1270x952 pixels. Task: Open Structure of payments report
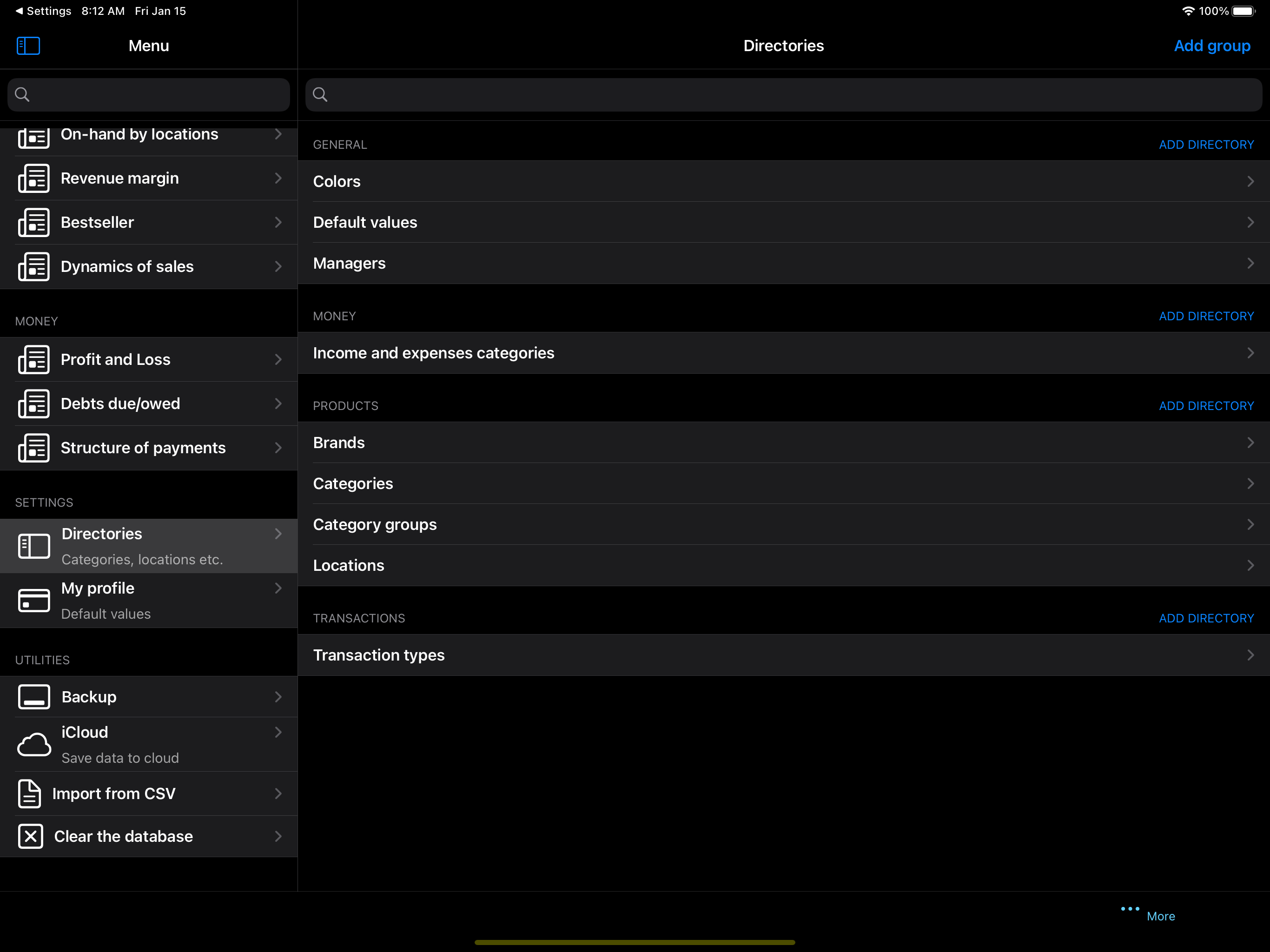[x=143, y=448]
